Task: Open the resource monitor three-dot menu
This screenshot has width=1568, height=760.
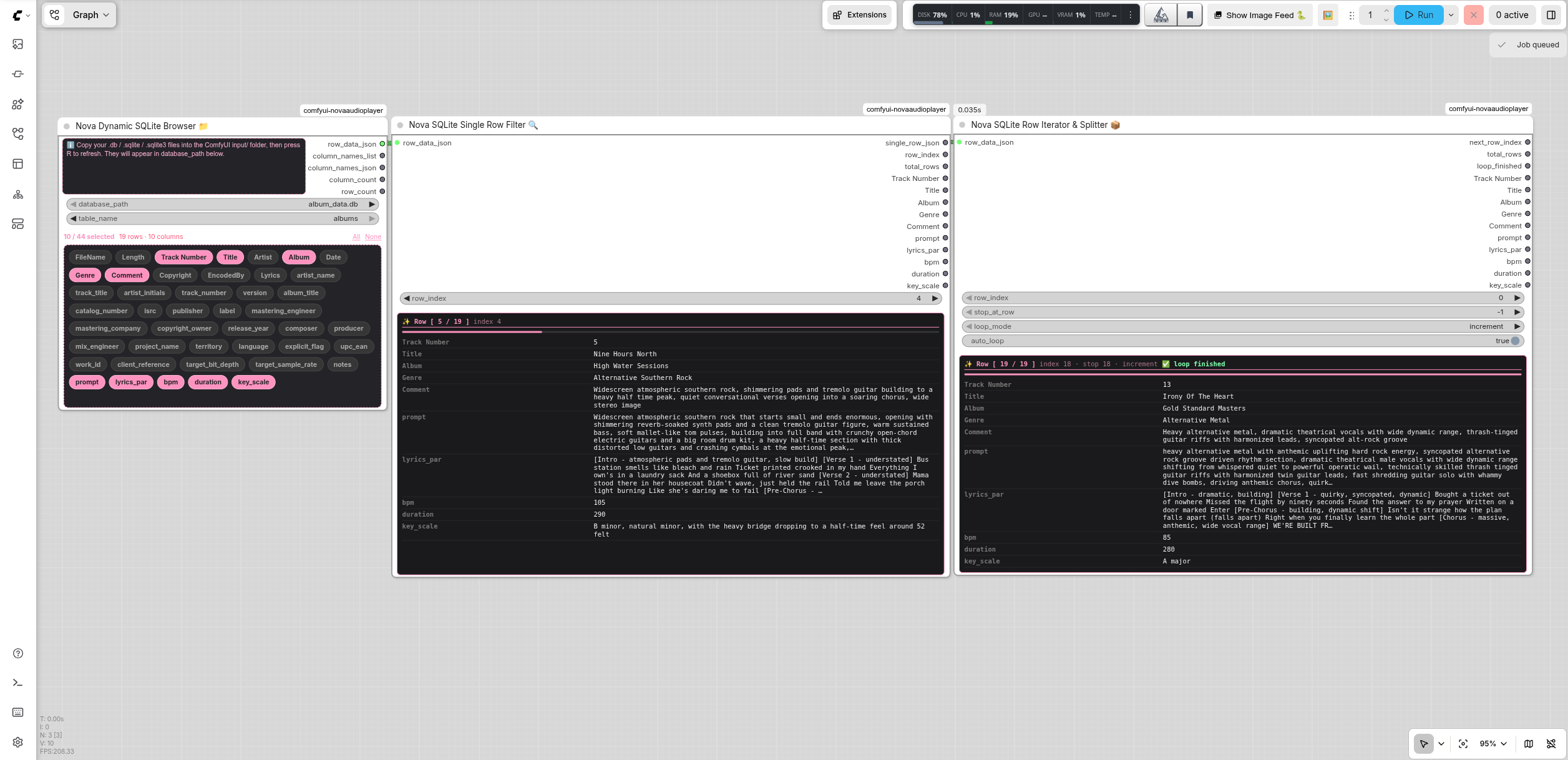Action: click(1130, 15)
